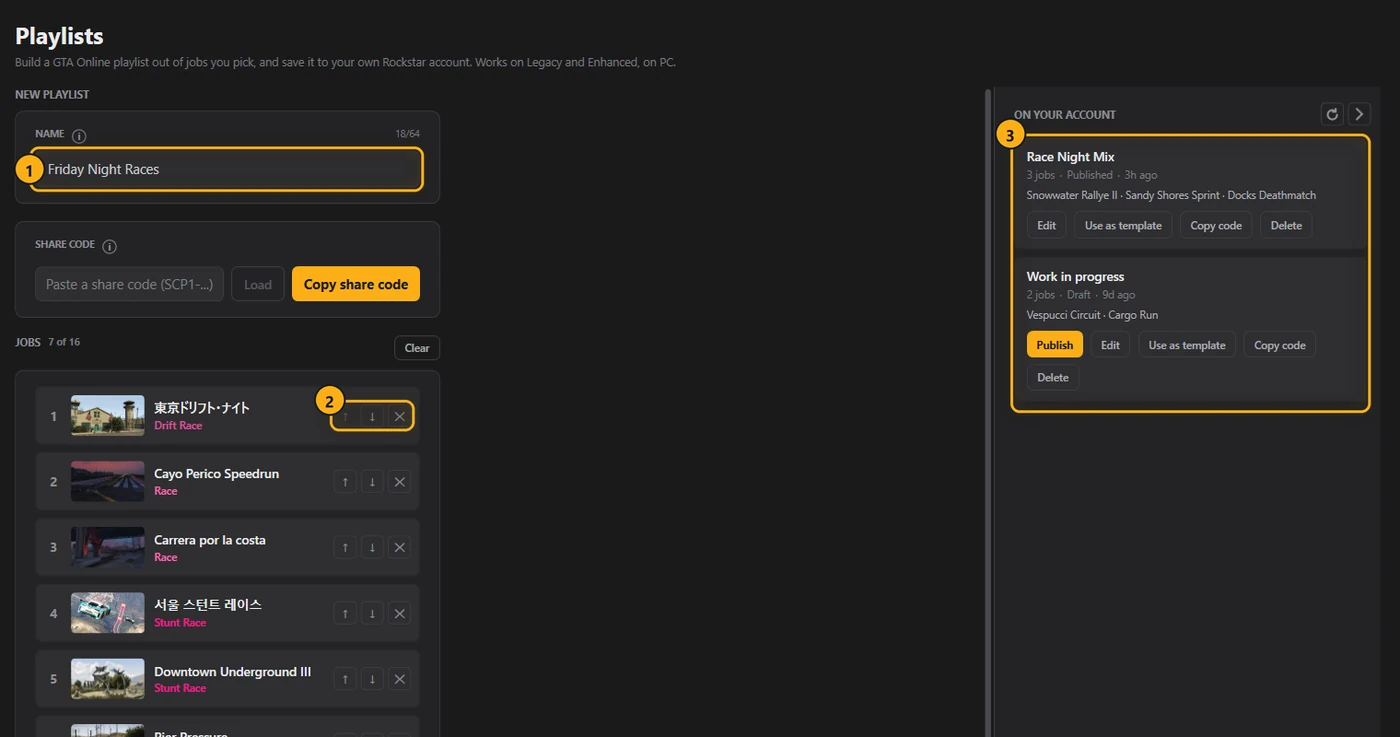Show info about the Name field
This screenshot has width=1400, height=737.
(x=79, y=136)
